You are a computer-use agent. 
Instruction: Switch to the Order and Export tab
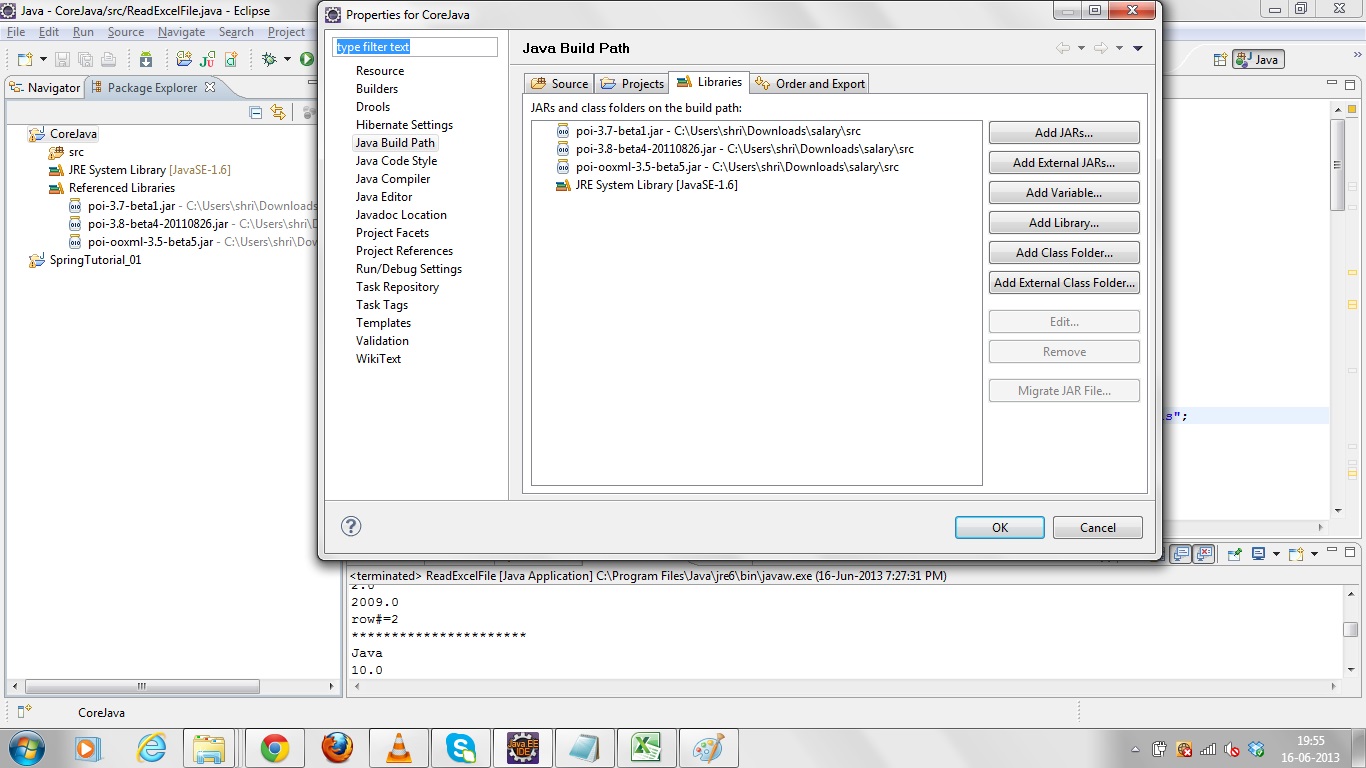(x=810, y=83)
